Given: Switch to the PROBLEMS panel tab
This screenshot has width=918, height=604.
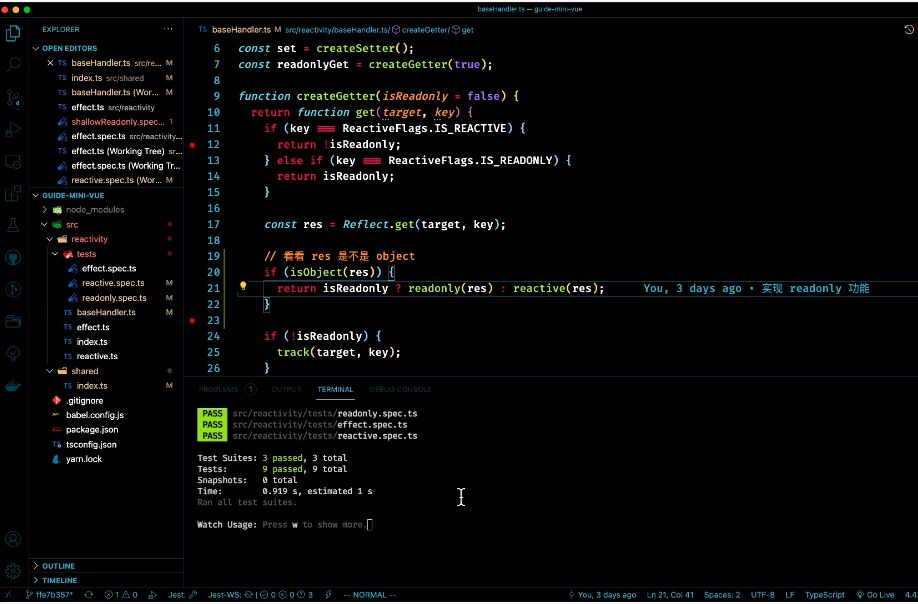Looking at the screenshot, I should click(218, 389).
